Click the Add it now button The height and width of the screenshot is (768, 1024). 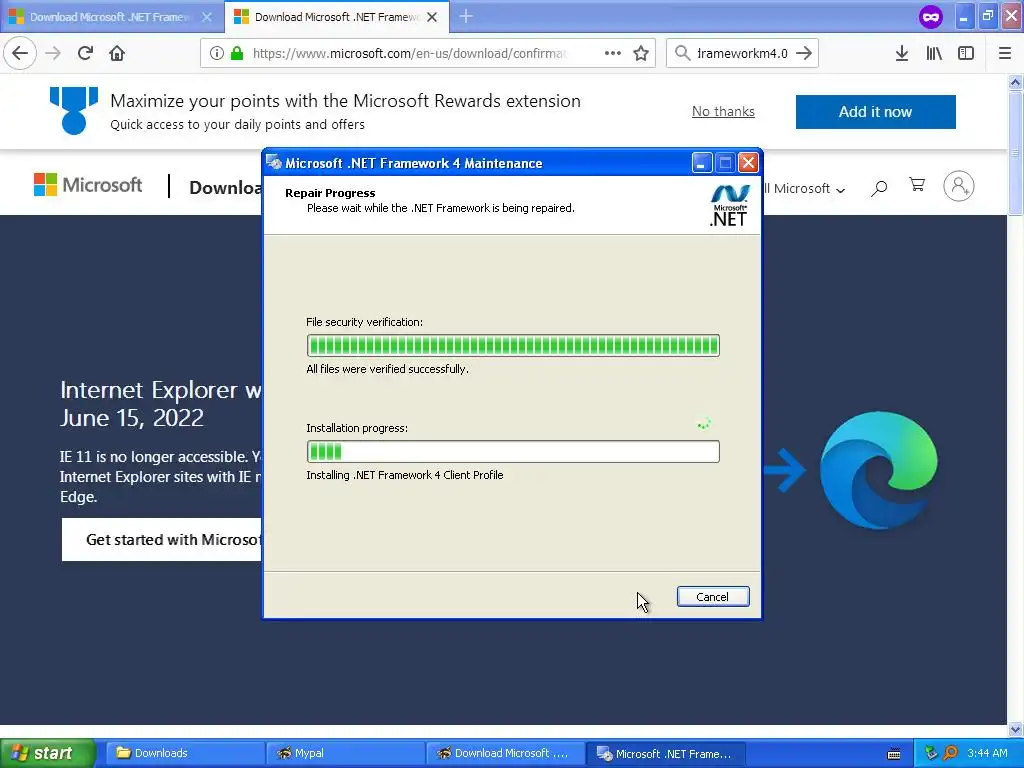coord(875,112)
